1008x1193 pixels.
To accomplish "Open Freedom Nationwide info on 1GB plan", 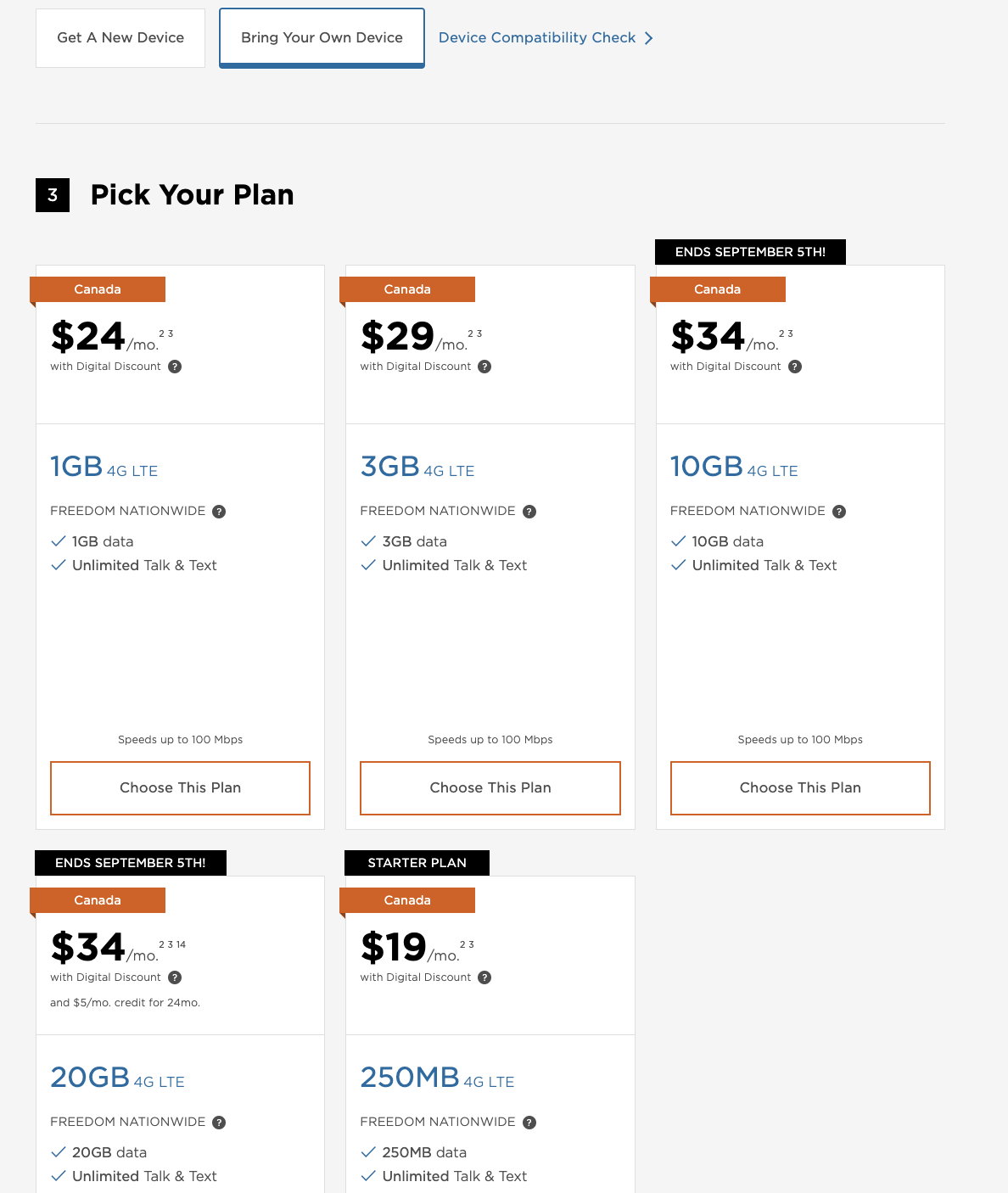I will click(219, 512).
